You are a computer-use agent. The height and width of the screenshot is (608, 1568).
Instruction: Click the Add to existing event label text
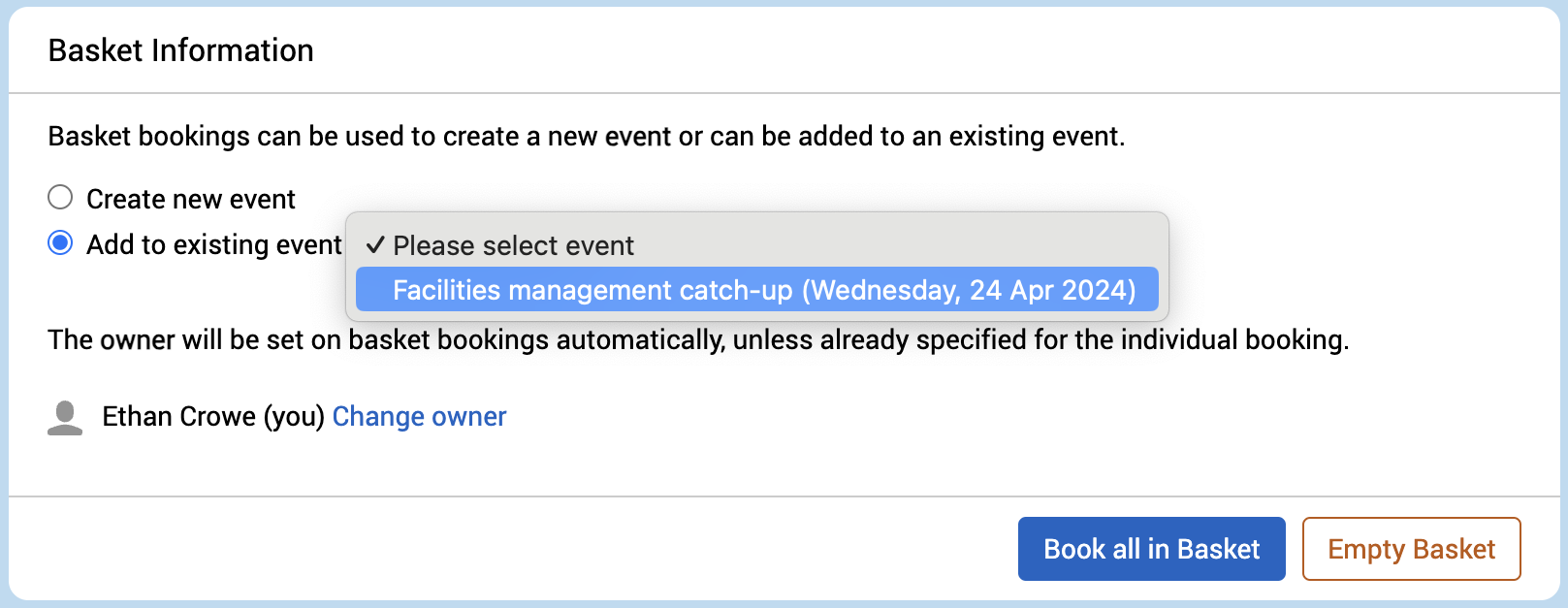[x=213, y=244]
